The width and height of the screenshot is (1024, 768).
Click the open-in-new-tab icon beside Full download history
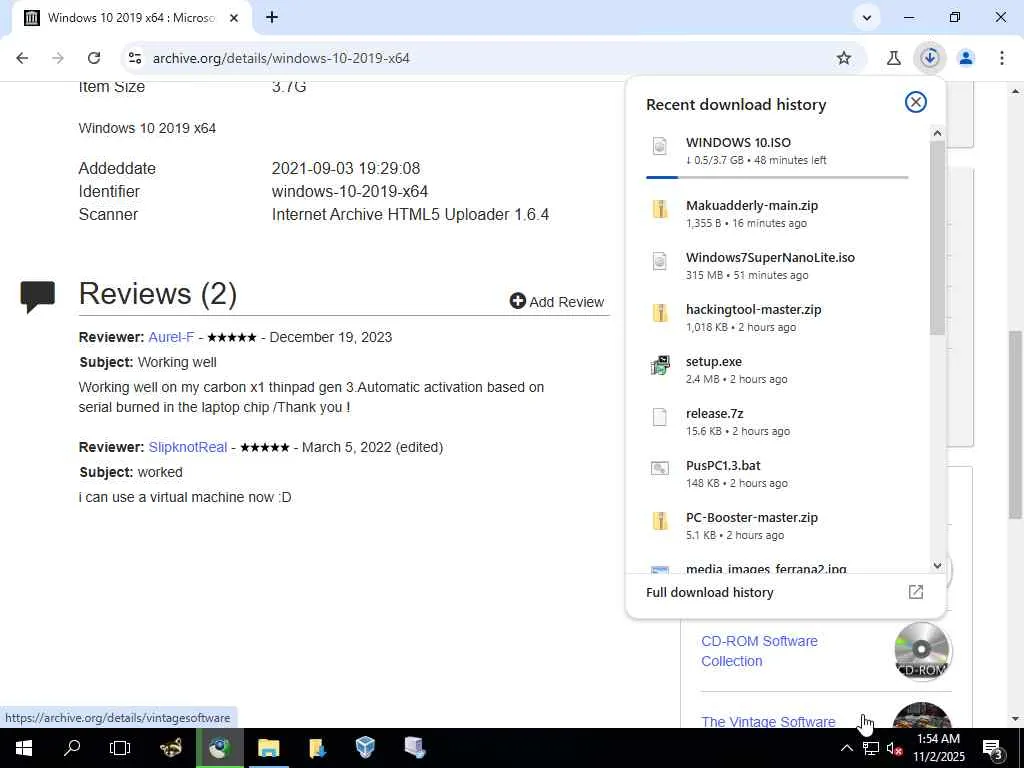(916, 592)
